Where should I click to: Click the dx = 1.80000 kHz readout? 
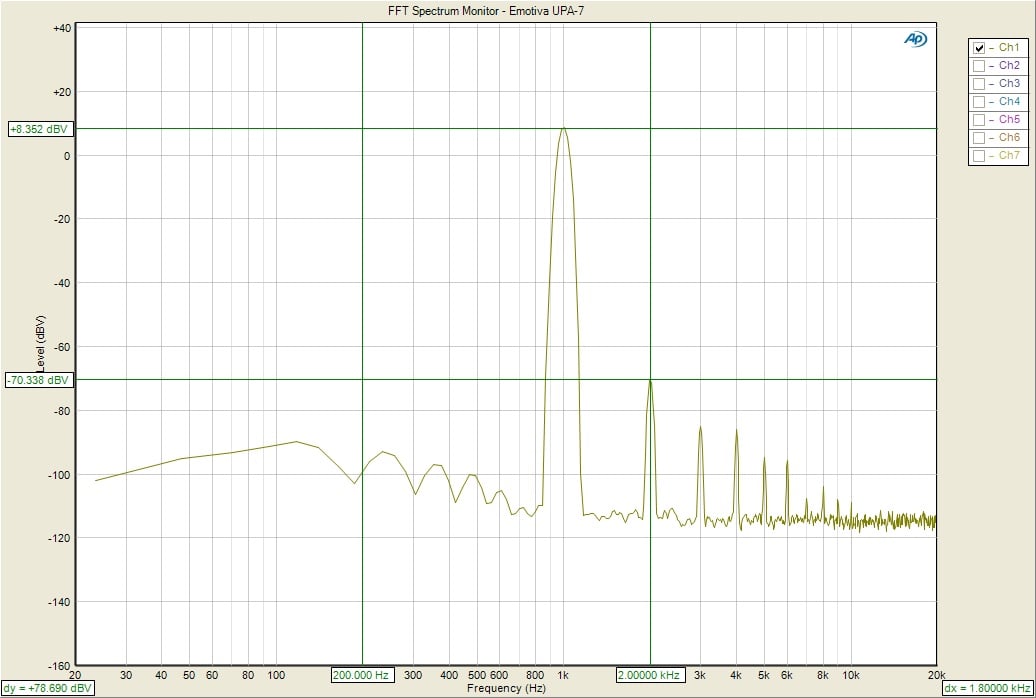coord(988,688)
